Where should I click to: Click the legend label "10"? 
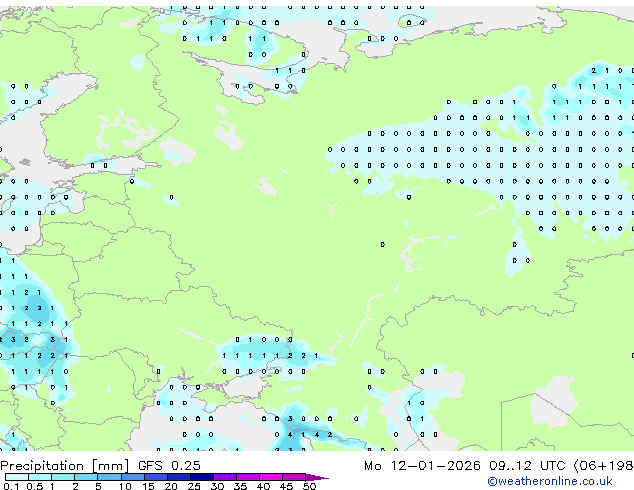point(125,486)
